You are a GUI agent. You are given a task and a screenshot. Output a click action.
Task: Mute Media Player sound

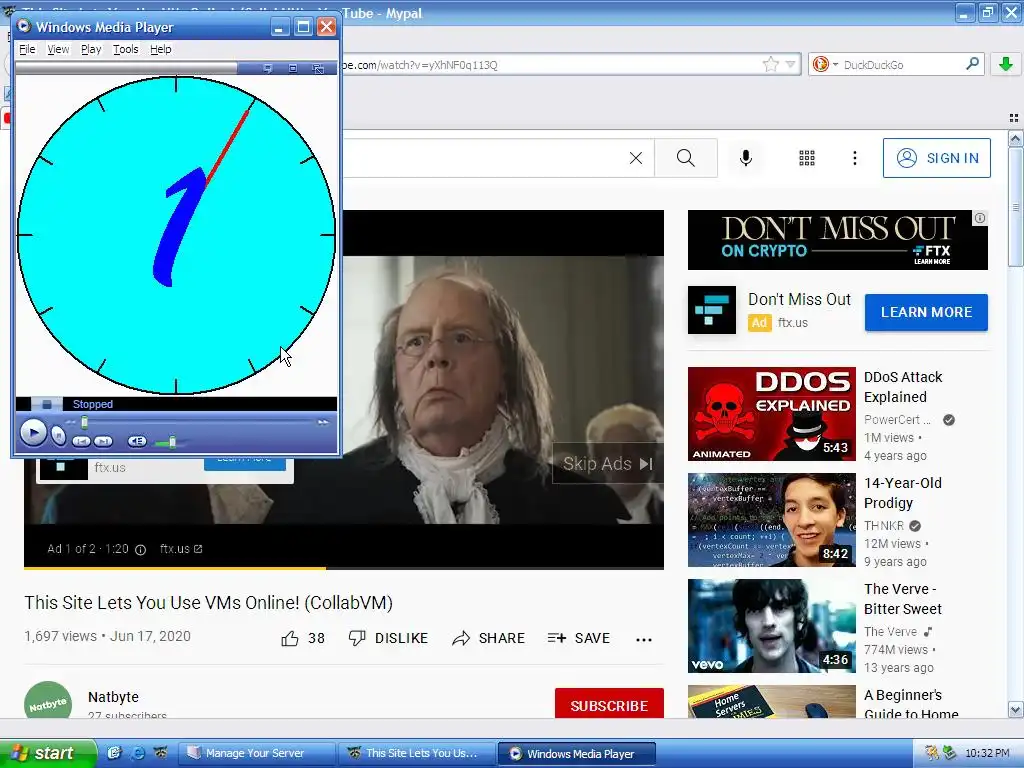pos(136,441)
